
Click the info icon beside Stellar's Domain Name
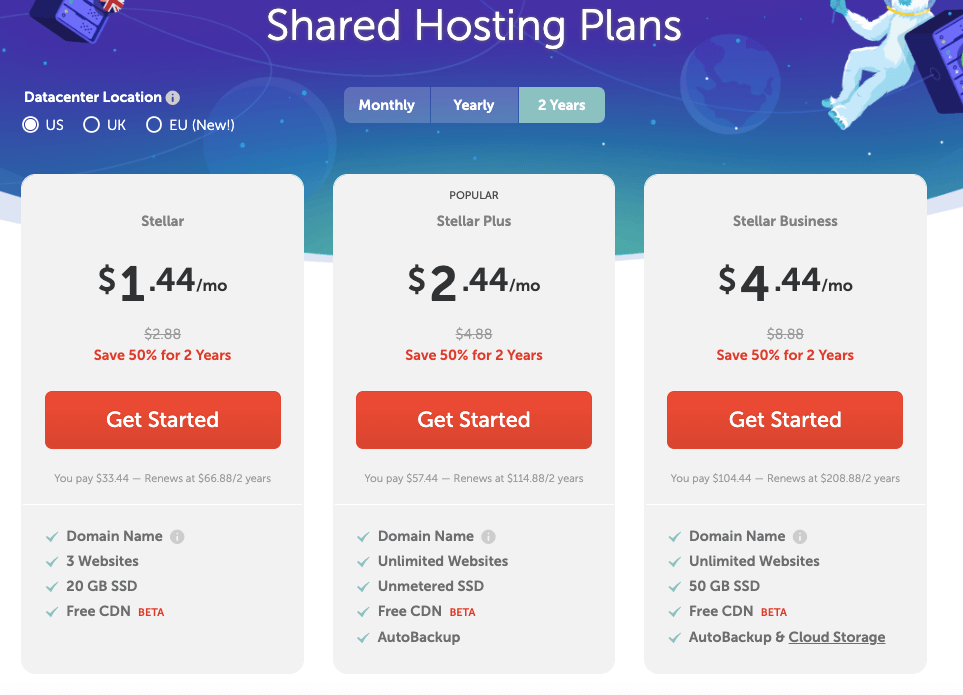tap(176, 536)
